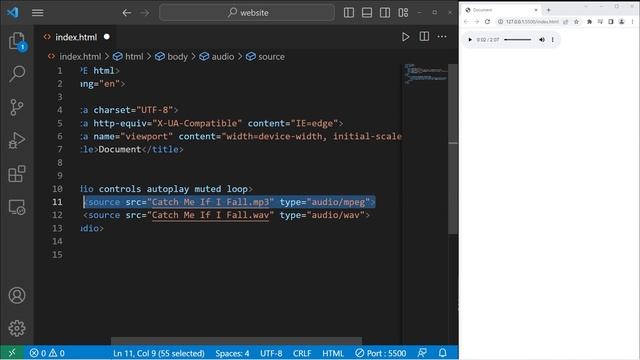The width and height of the screenshot is (640, 360).
Task: Open the browser profile avatar
Action: coord(621,22)
